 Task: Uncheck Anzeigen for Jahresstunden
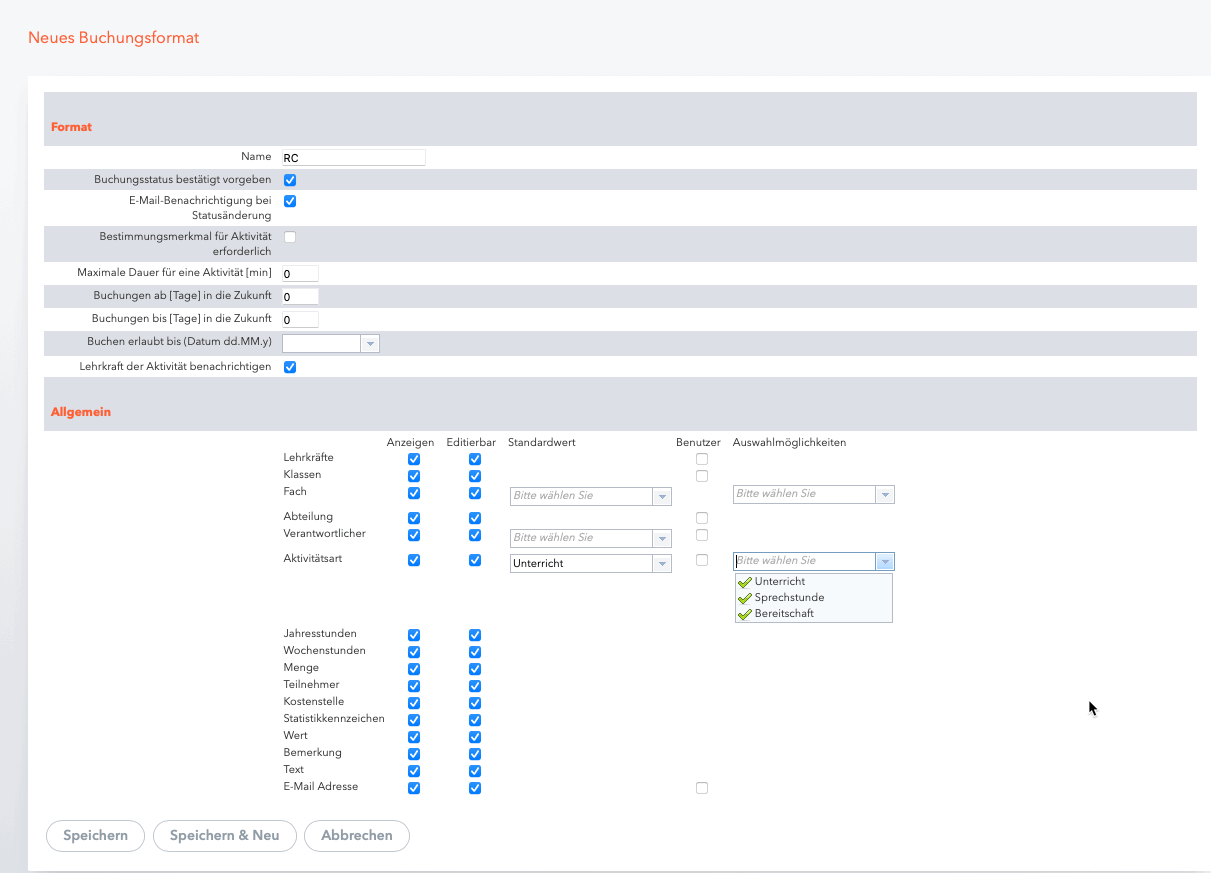(x=414, y=635)
